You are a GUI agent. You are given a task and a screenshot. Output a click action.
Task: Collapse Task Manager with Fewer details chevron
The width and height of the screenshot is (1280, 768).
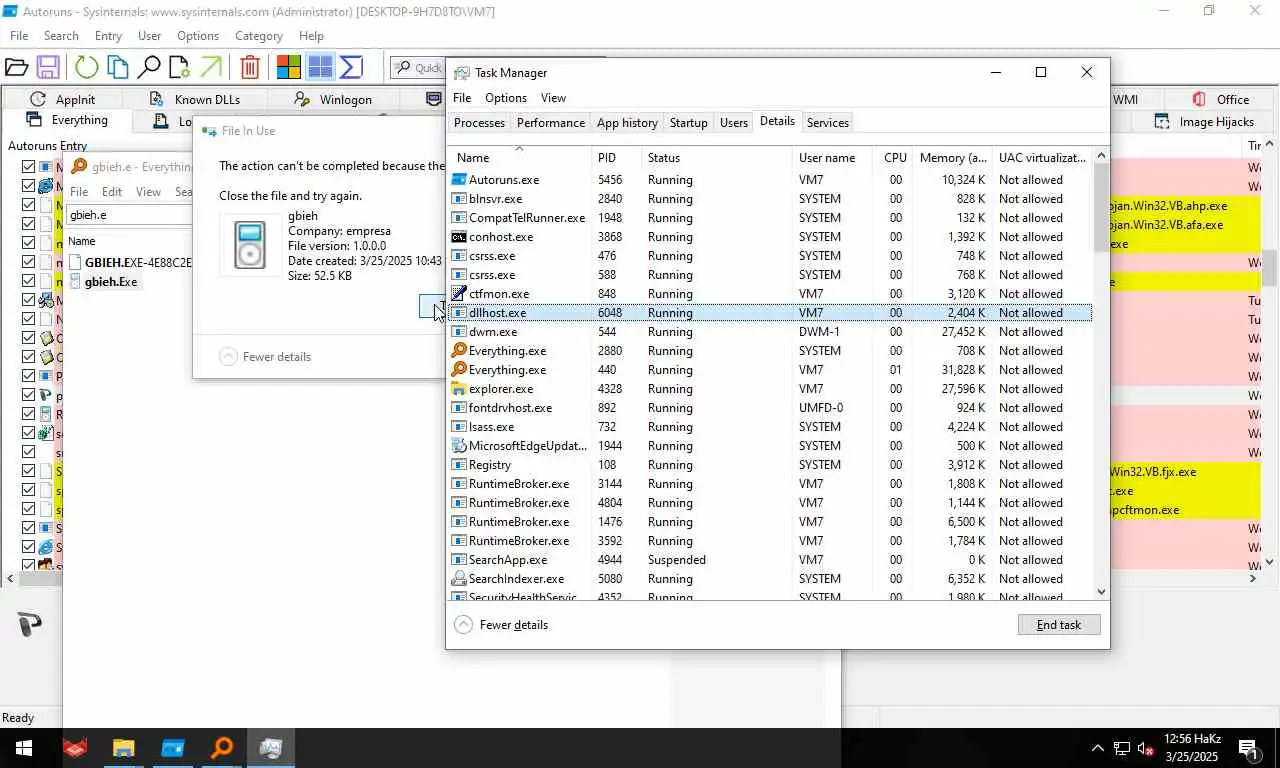click(462, 625)
